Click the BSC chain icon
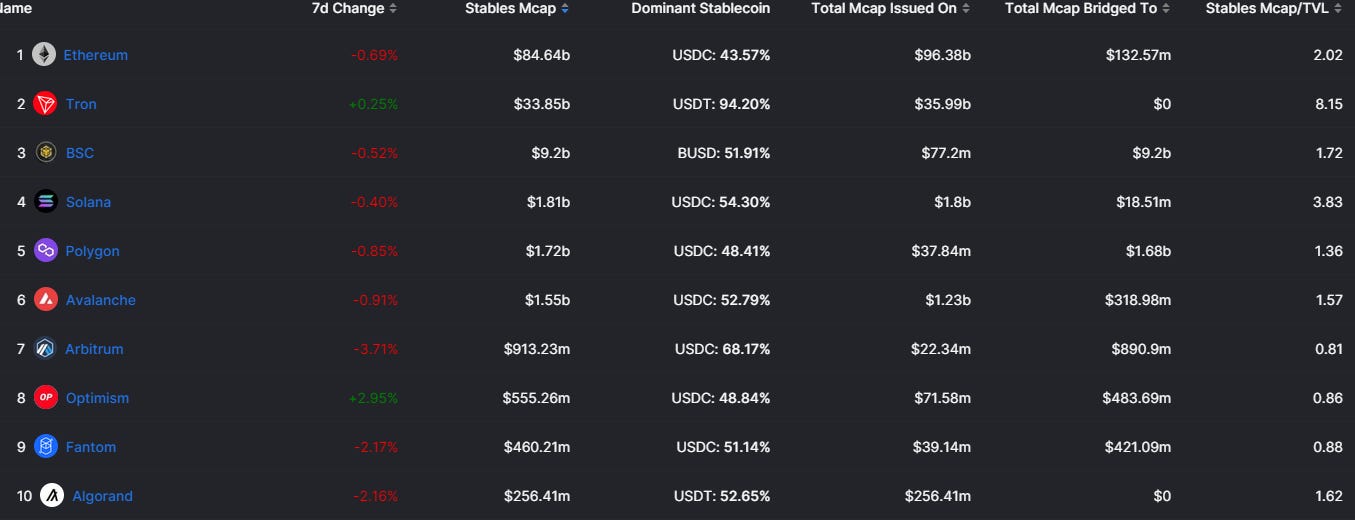 coord(46,153)
